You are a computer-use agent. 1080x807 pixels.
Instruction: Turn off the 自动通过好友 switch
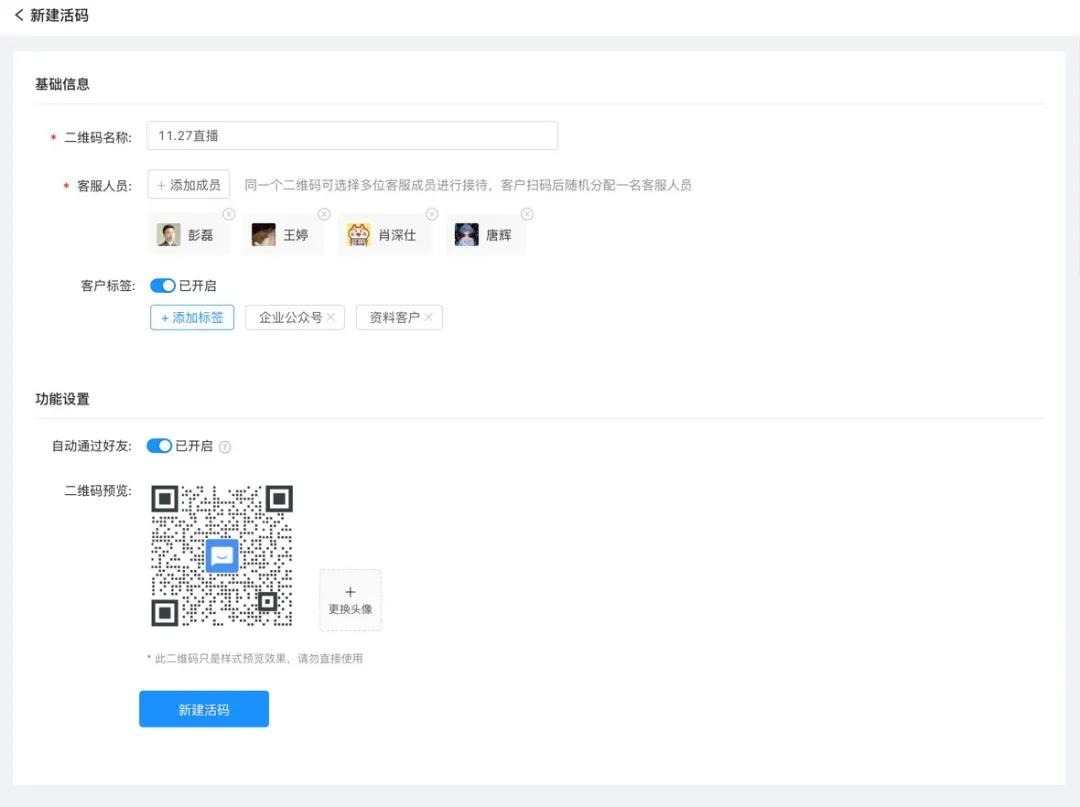[x=160, y=446]
